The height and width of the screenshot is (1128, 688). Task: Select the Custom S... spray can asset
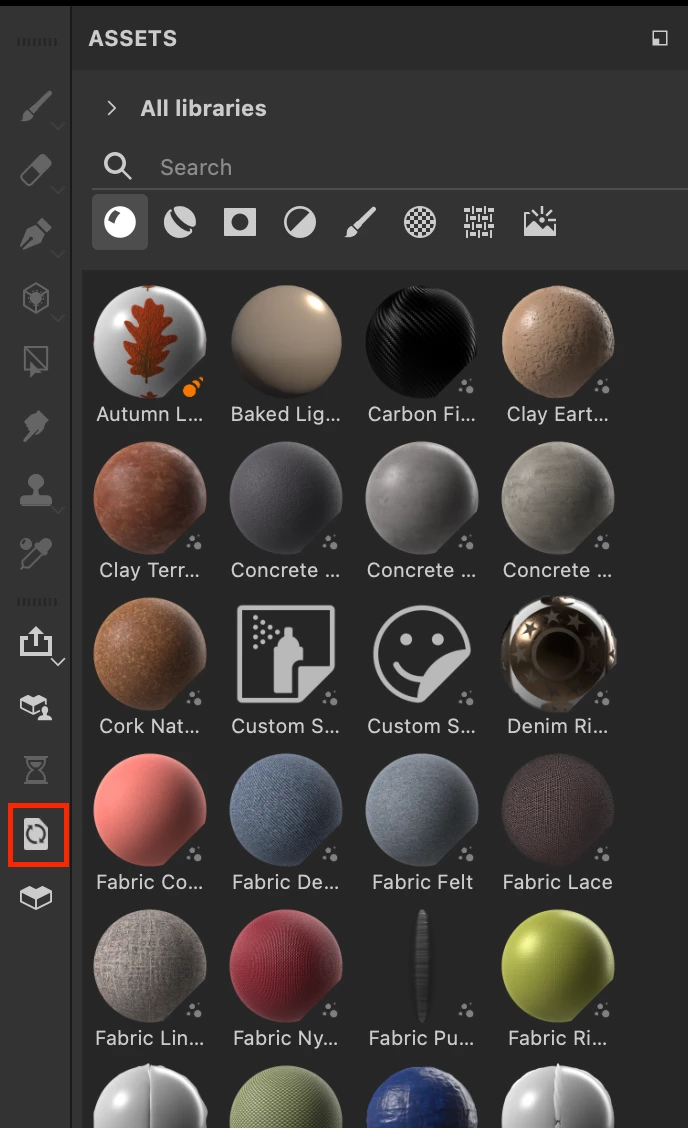click(286, 654)
